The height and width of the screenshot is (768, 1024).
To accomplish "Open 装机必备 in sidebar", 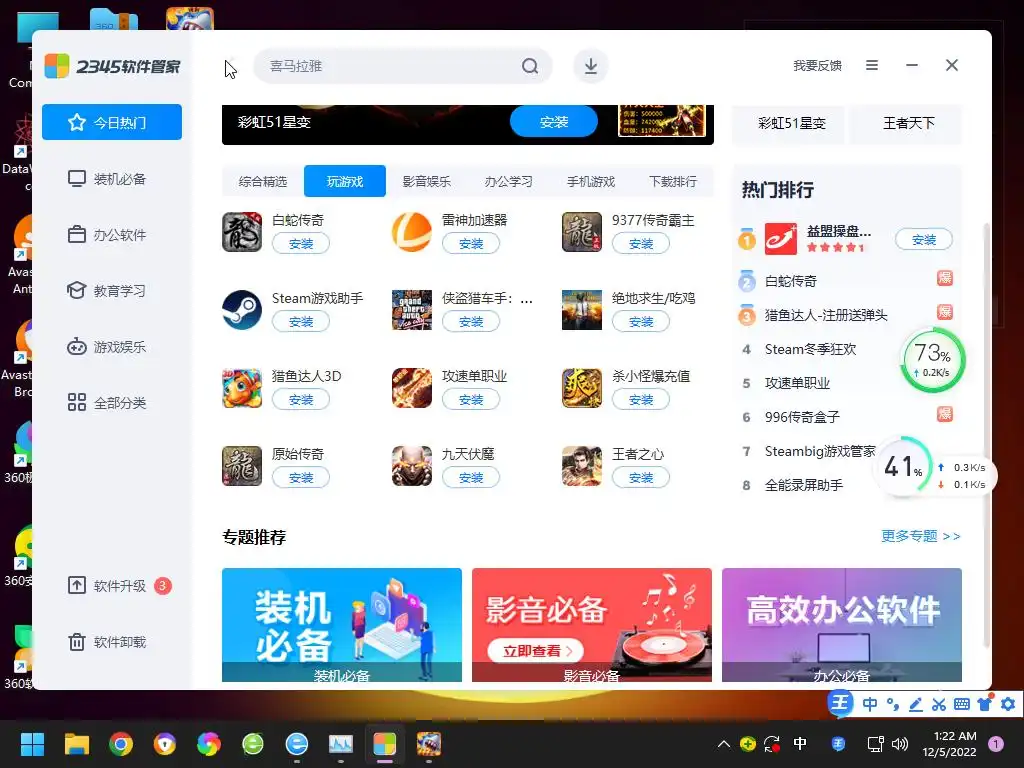I will [112, 178].
